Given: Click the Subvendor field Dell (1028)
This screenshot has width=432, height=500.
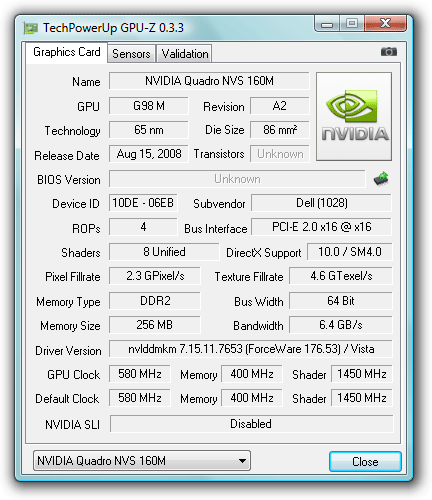Looking at the screenshot, I should pos(321,203).
